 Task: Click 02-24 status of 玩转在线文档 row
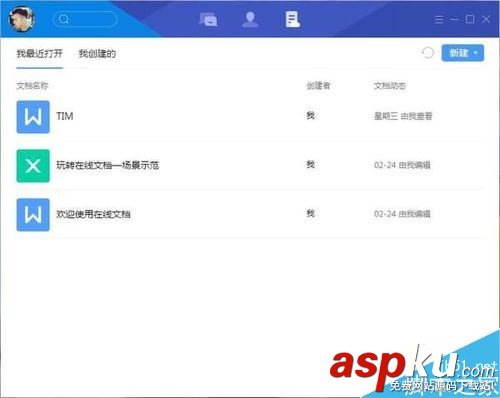point(402,165)
